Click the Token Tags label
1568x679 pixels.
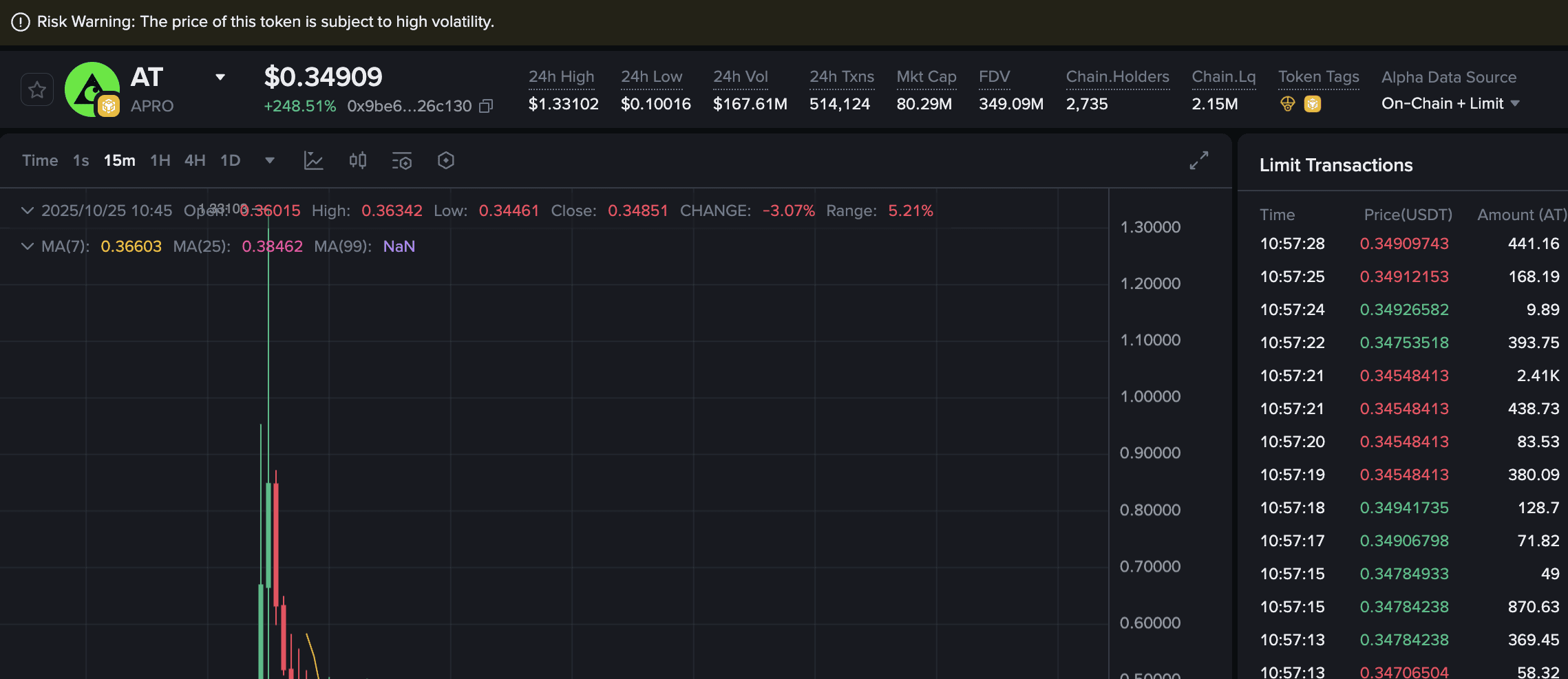(1319, 77)
